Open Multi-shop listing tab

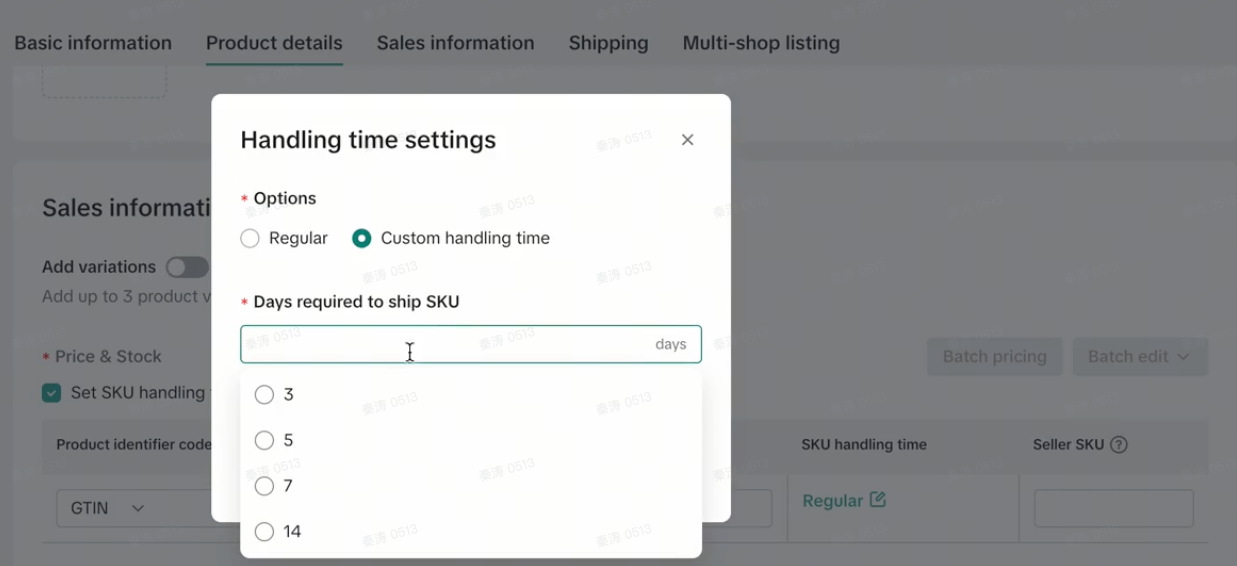[761, 43]
